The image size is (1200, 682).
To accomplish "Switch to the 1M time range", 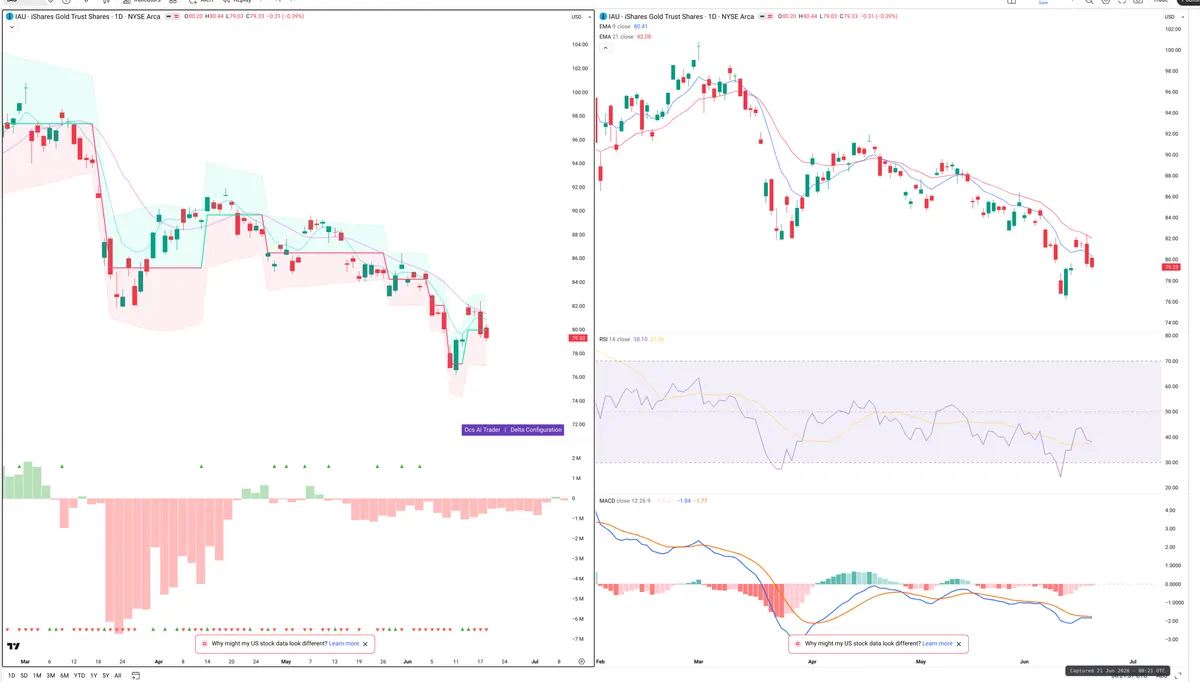I will pyautogui.click(x=37, y=675).
